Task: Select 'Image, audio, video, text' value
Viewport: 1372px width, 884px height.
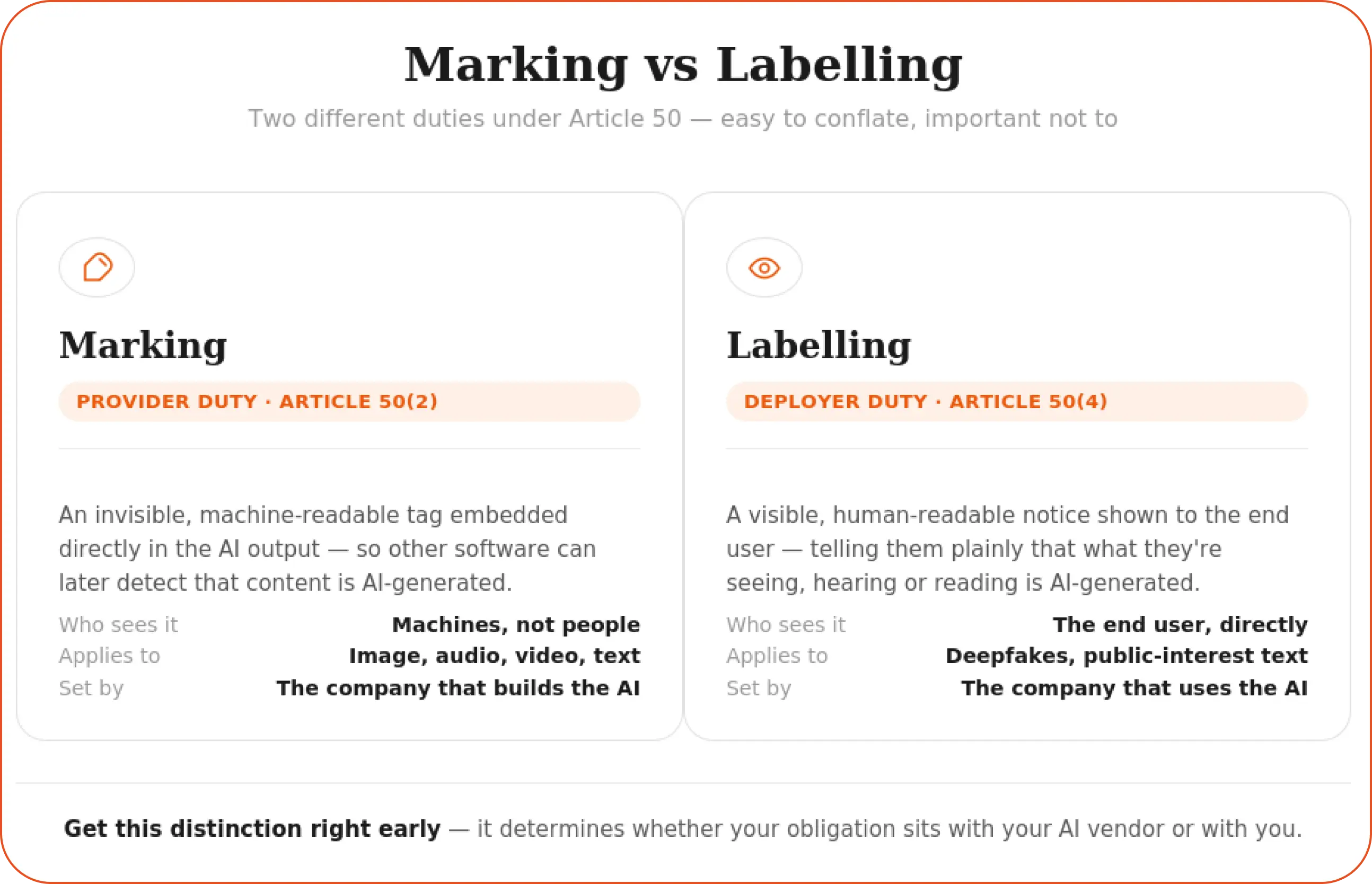Action: [494, 656]
